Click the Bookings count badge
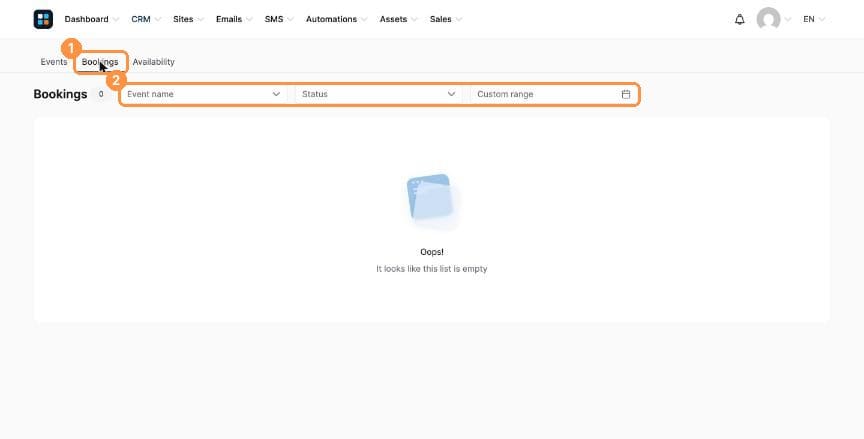The width and height of the screenshot is (864, 439). pyautogui.click(x=101, y=94)
